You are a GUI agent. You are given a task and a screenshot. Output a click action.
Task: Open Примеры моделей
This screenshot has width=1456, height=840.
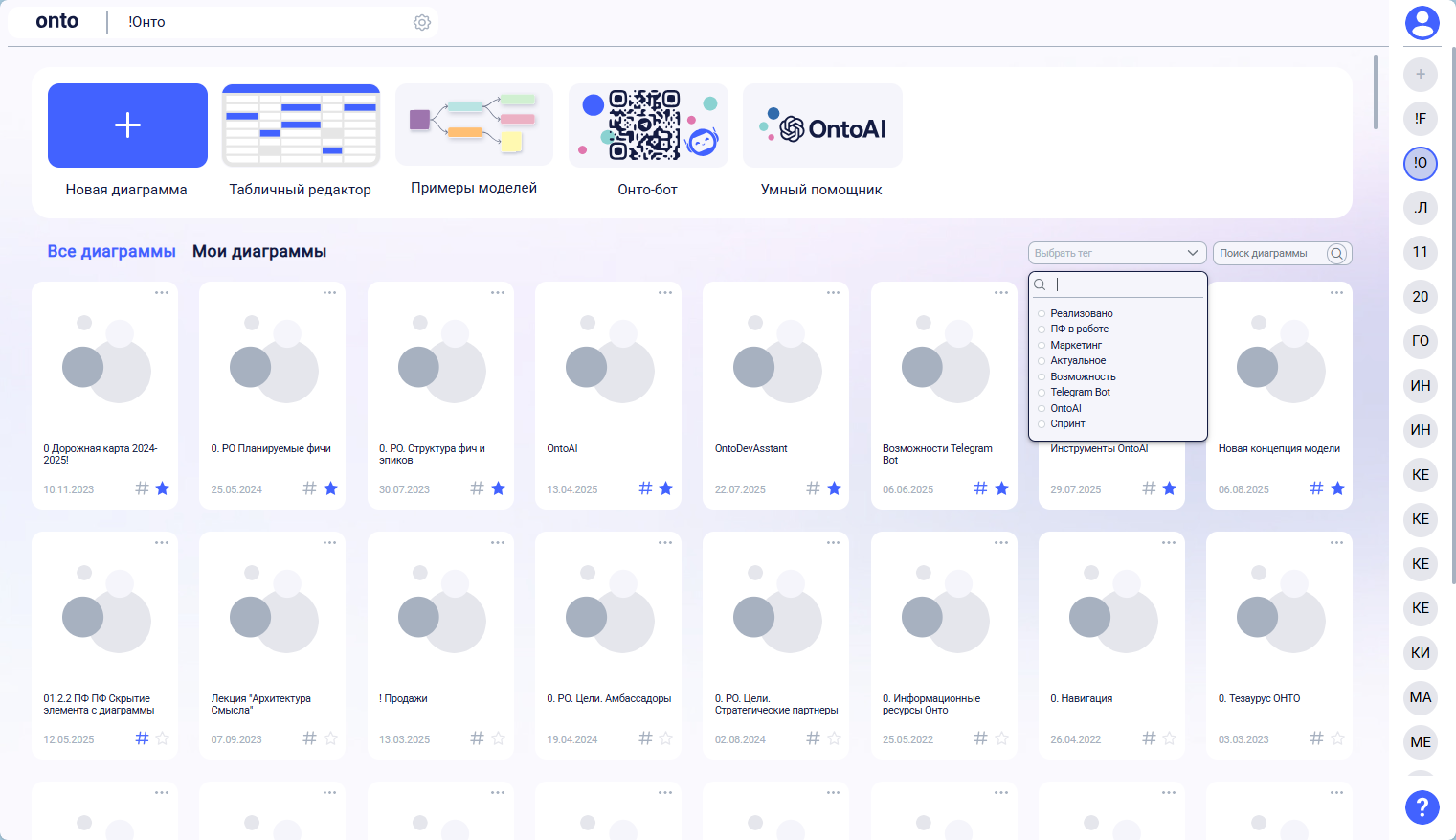pyautogui.click(x=474, y=125)
